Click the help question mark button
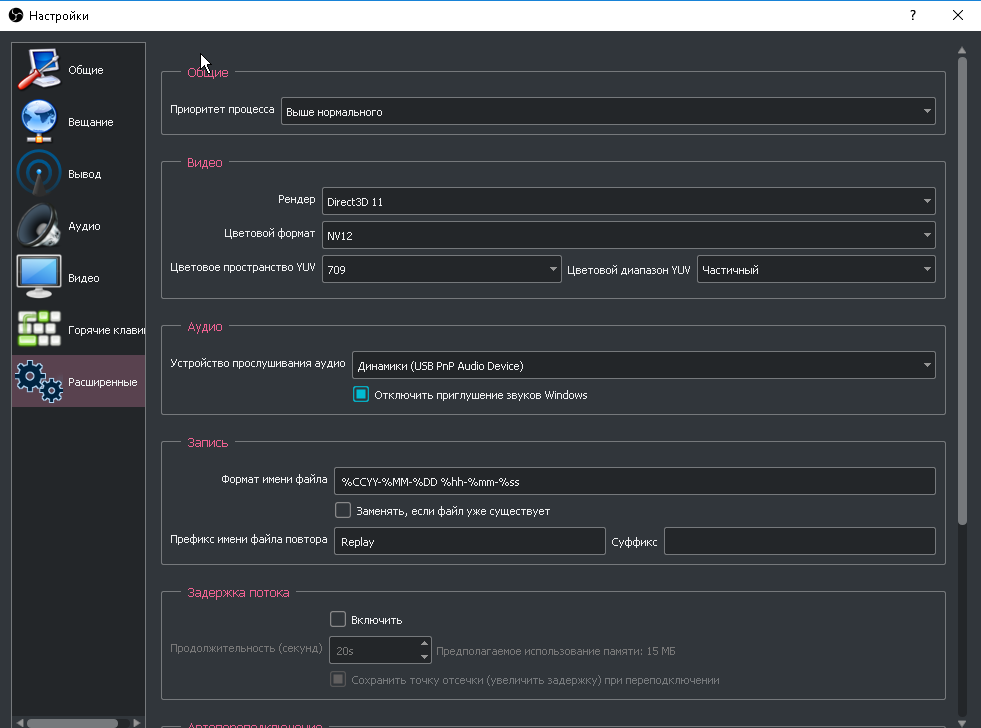981x728 pixels. tap(913, 15)
